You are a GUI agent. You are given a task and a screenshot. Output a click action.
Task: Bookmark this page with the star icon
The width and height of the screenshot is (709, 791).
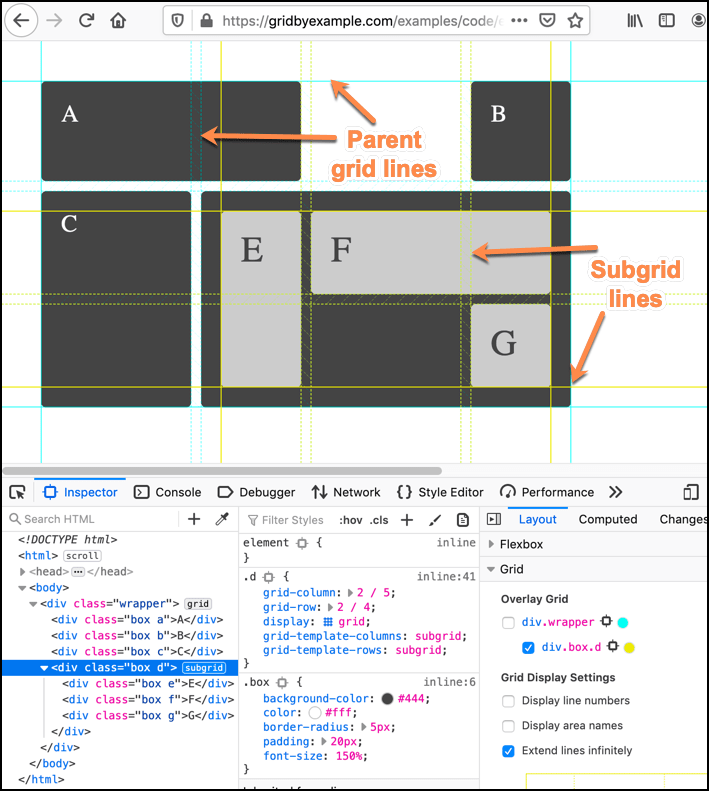575,20
